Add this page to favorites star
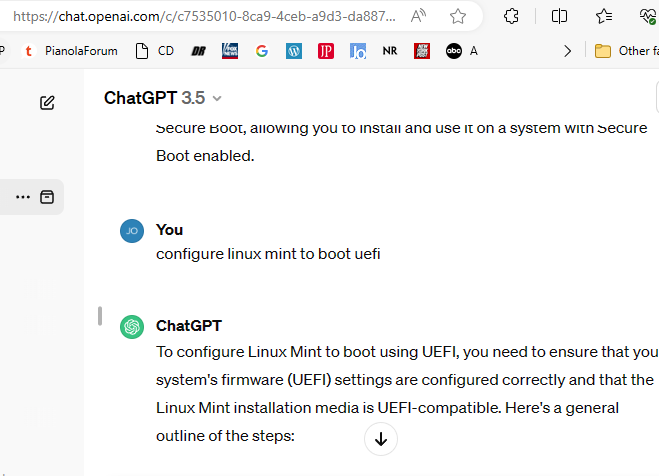The image size is (659, 476). (x=458, y=16)
